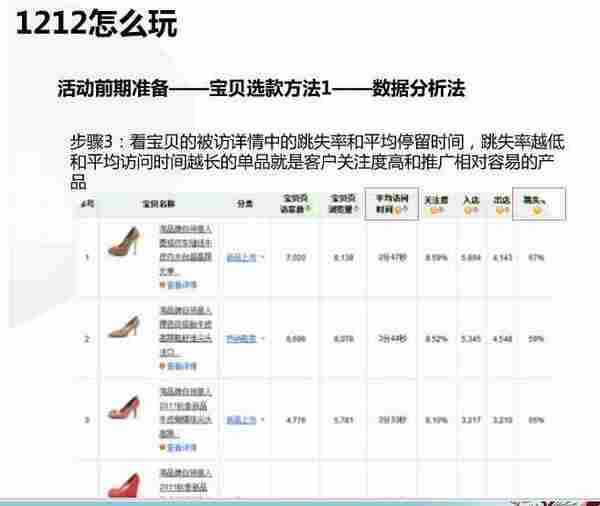Select the row 3 关注度 percentage cell
600x506 pixels.
pos(436,420)
